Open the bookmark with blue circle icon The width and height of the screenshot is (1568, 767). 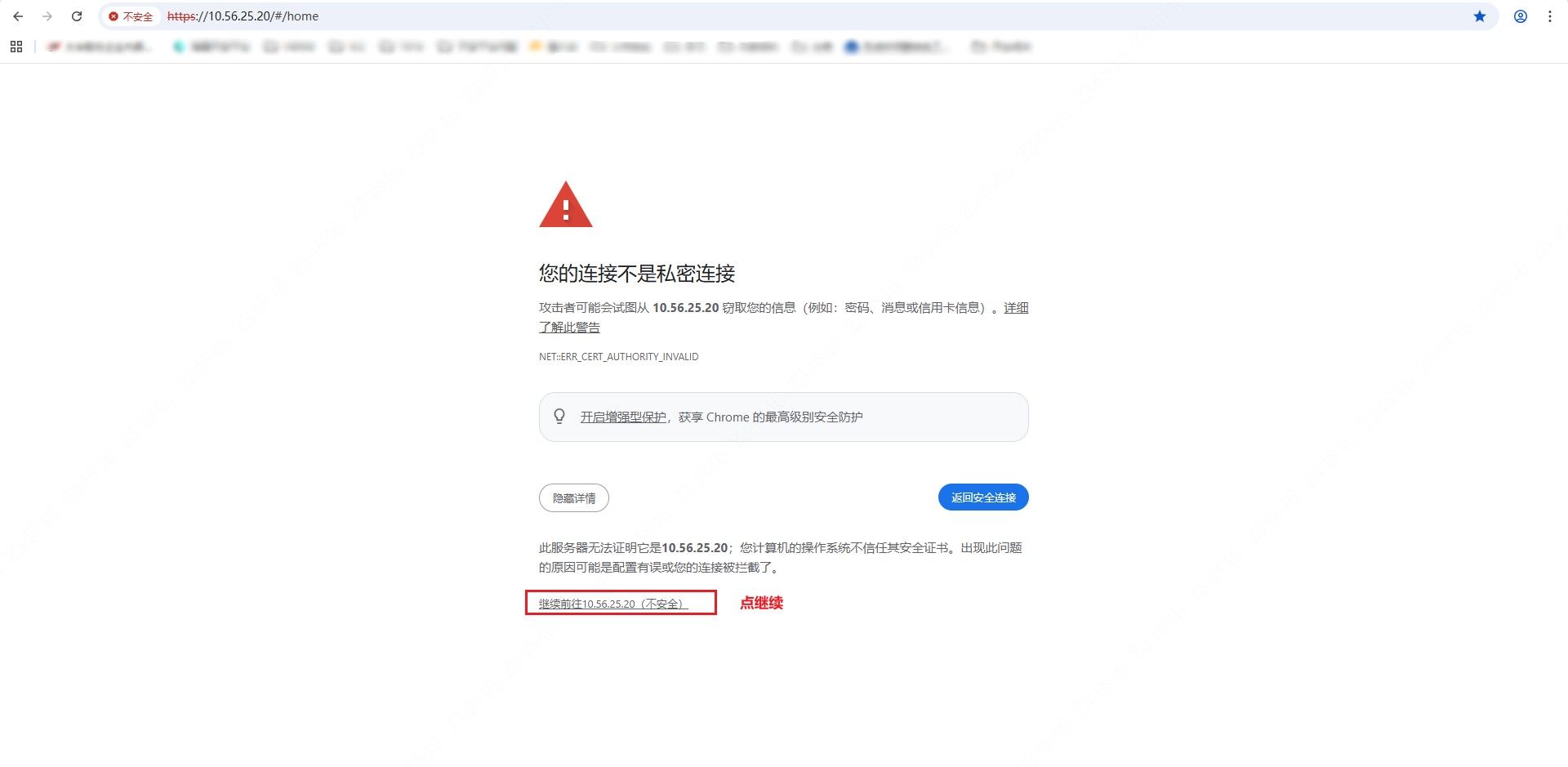pos(898,47)
